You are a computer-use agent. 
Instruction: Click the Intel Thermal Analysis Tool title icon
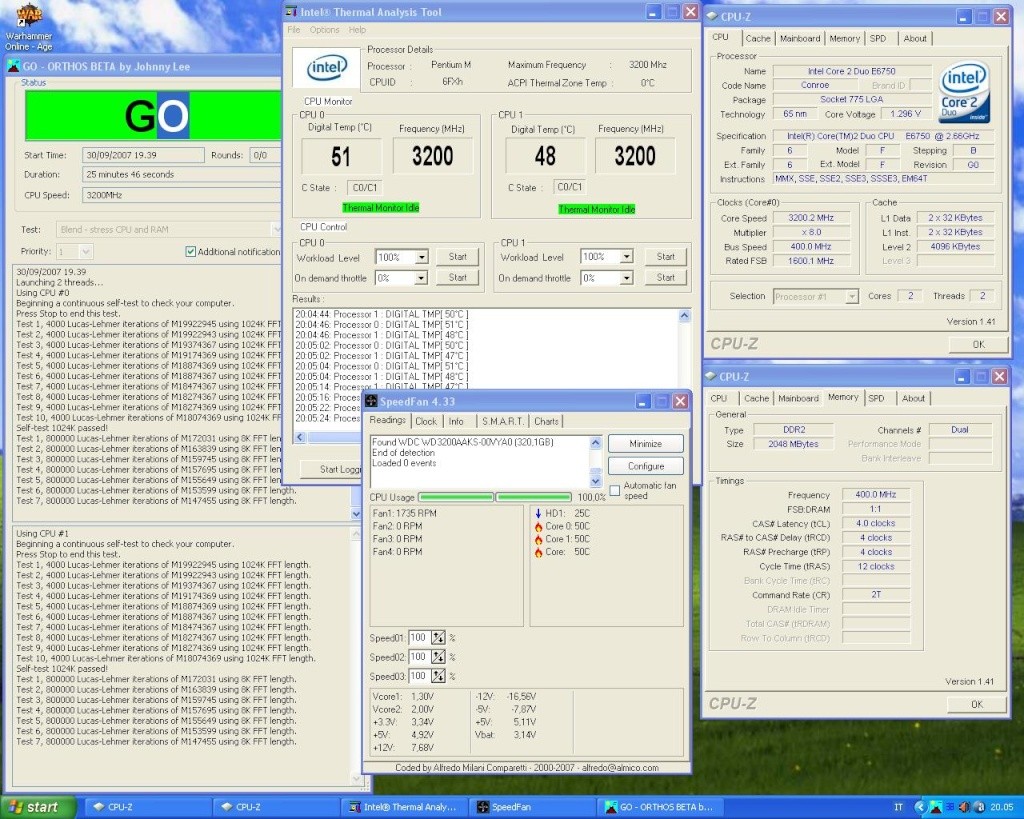coord(292,12)
